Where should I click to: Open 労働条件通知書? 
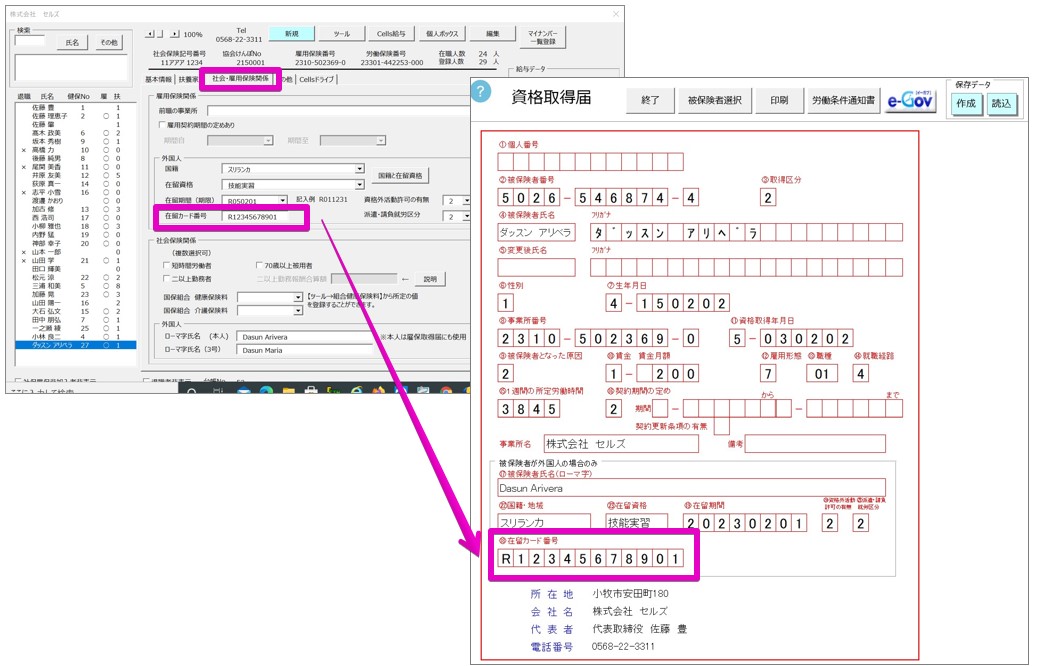pos(843,100)
